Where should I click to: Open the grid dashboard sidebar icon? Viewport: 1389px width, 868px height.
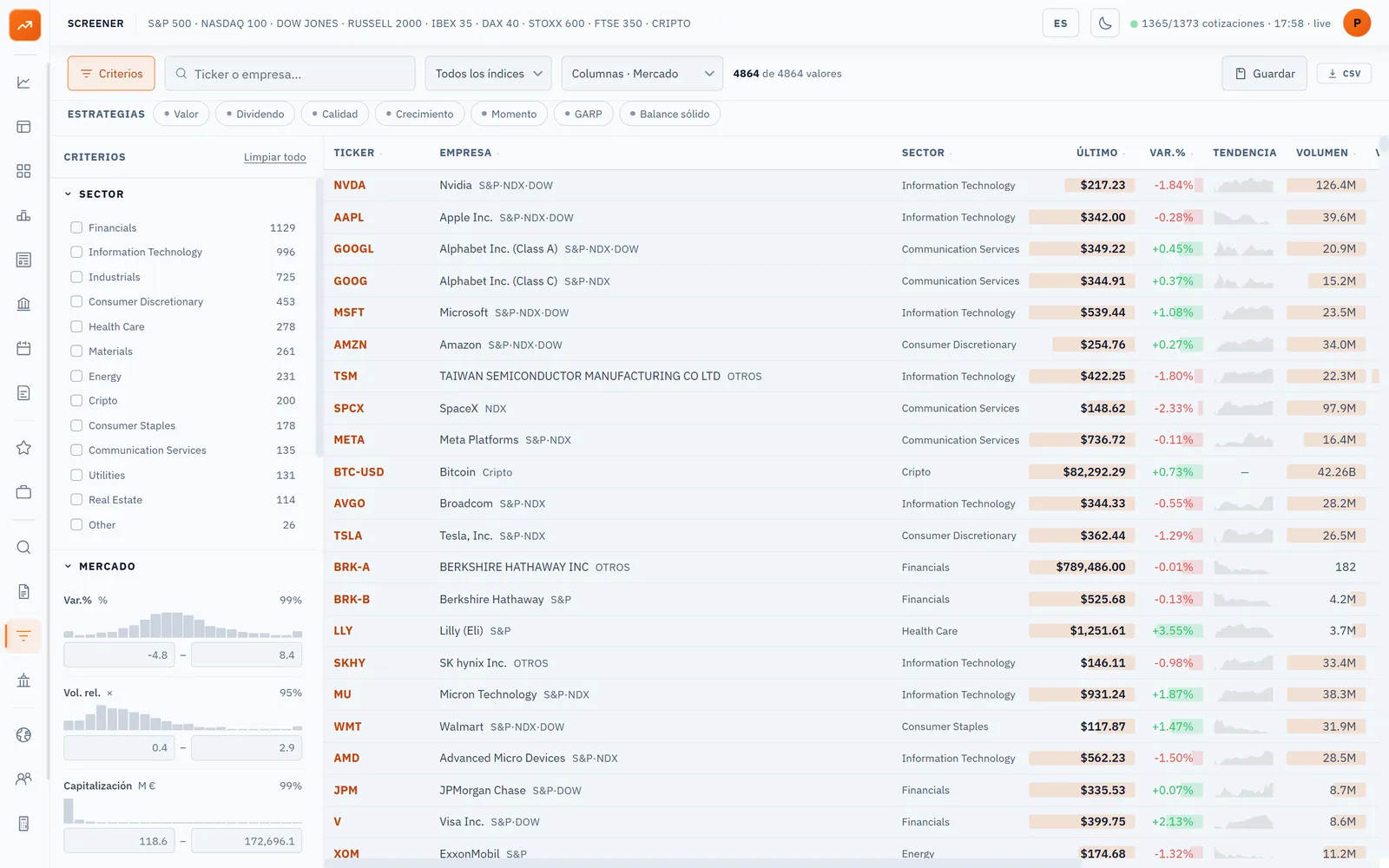23,171
